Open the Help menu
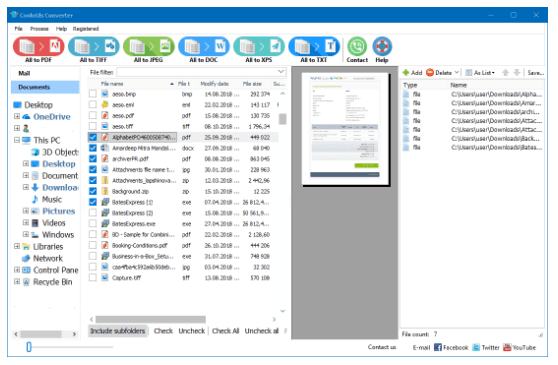The image size is (558, 365). coord(61,28)
